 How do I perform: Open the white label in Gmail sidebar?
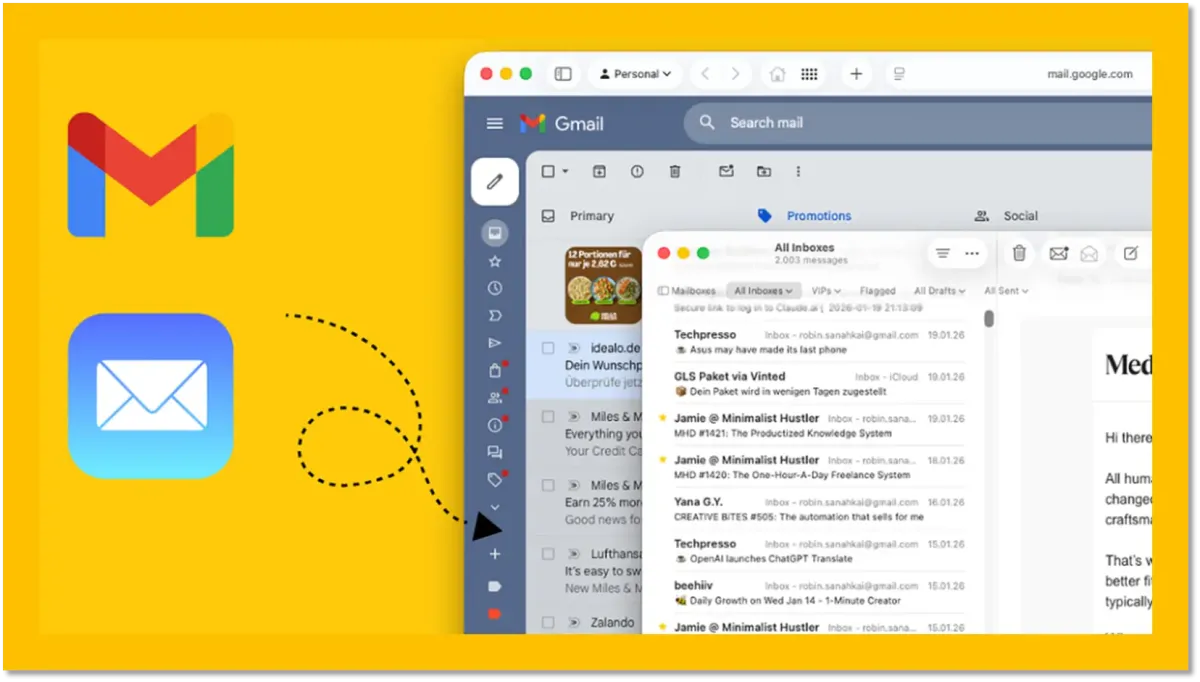point(494,586)
